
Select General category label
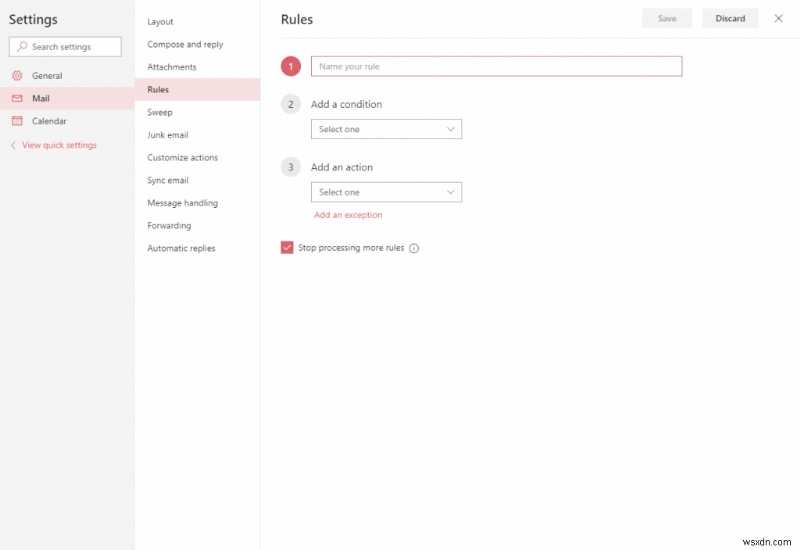click(47, 76)
